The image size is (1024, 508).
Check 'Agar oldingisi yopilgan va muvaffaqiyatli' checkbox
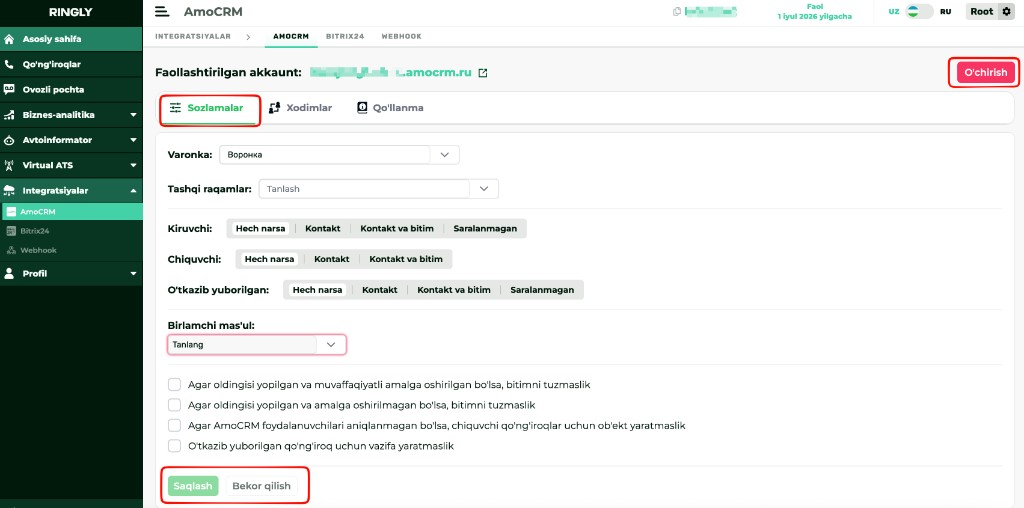pos(174,385)
